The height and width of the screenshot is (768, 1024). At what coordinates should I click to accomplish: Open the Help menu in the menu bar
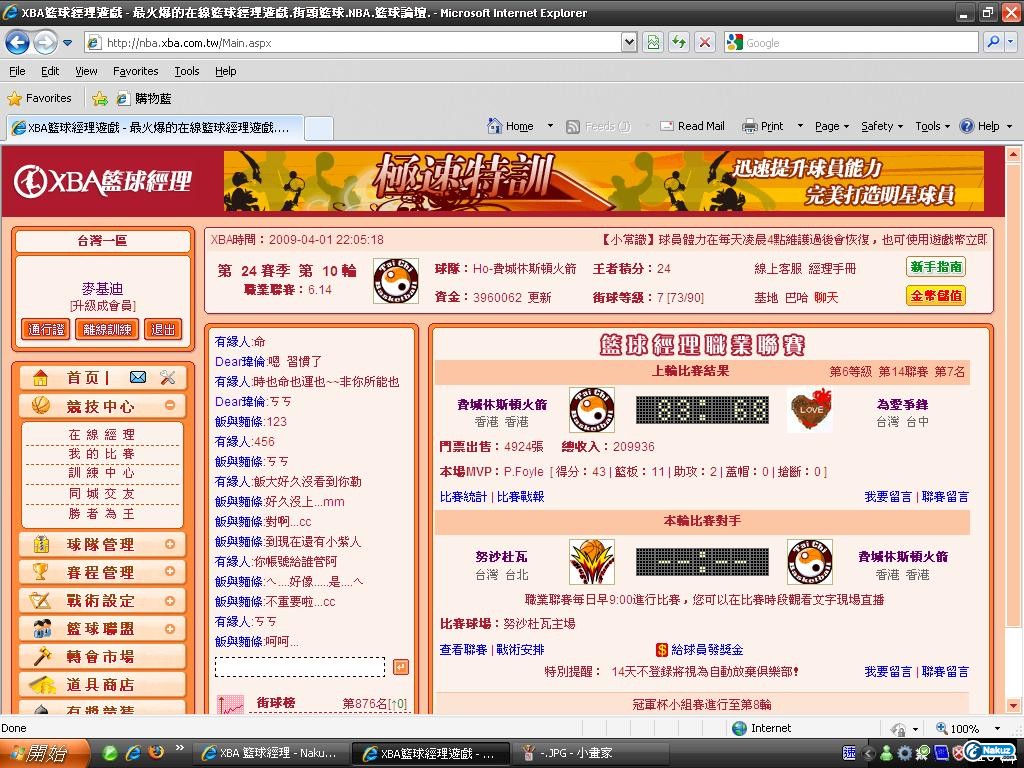[x=226, y=71]
